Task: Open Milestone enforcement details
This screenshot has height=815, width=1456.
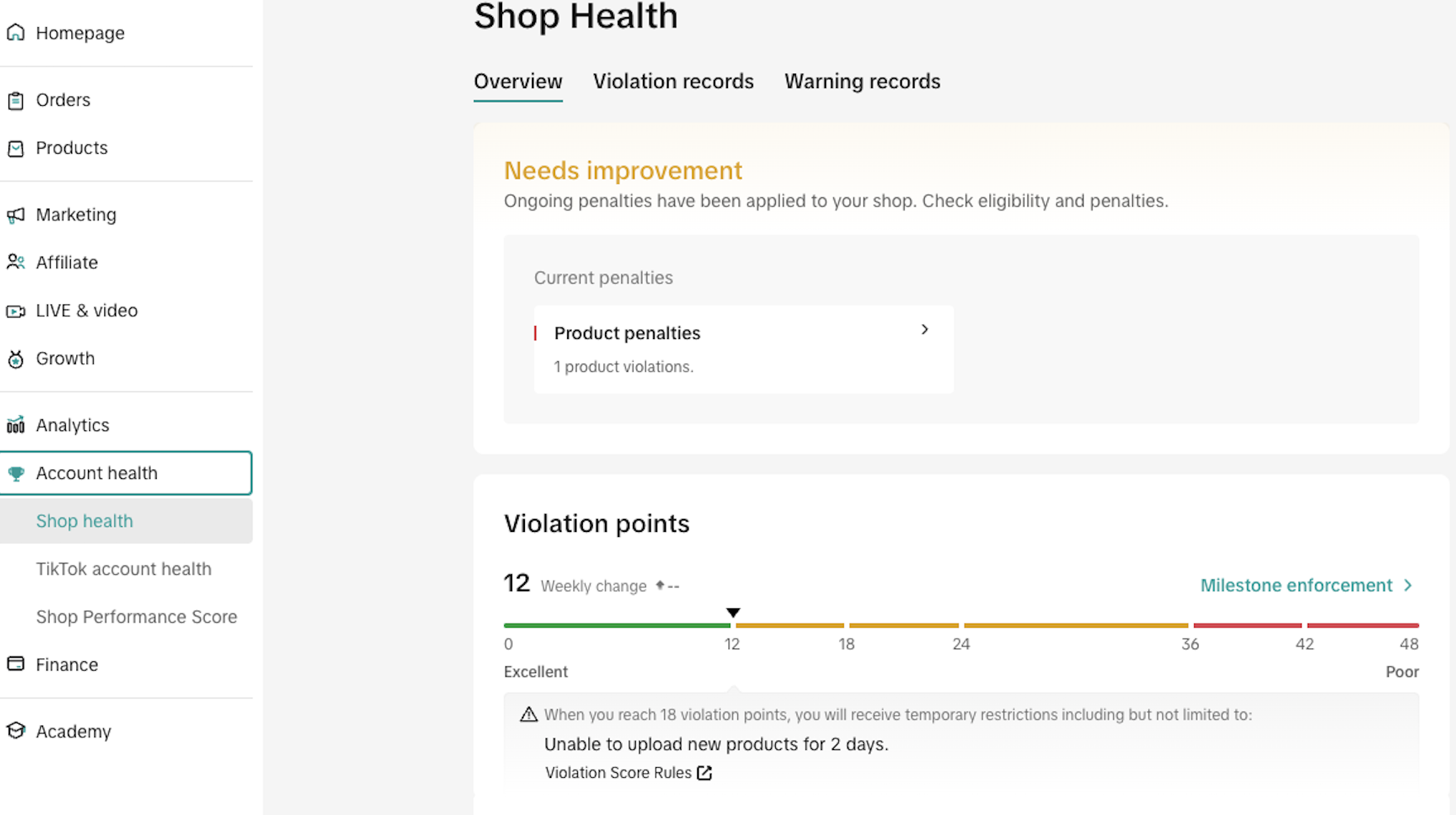Action: point(1306,586)
